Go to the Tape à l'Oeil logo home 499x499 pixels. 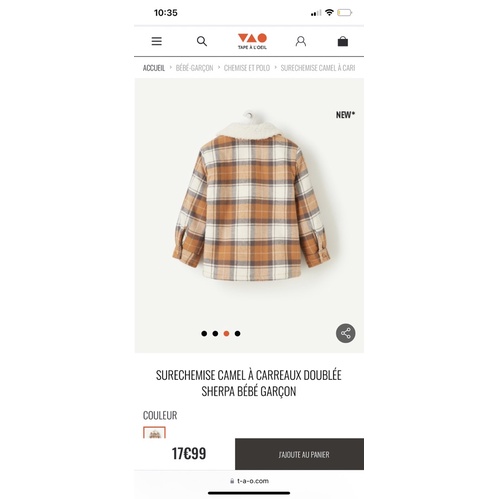click(x=252, y=41)
